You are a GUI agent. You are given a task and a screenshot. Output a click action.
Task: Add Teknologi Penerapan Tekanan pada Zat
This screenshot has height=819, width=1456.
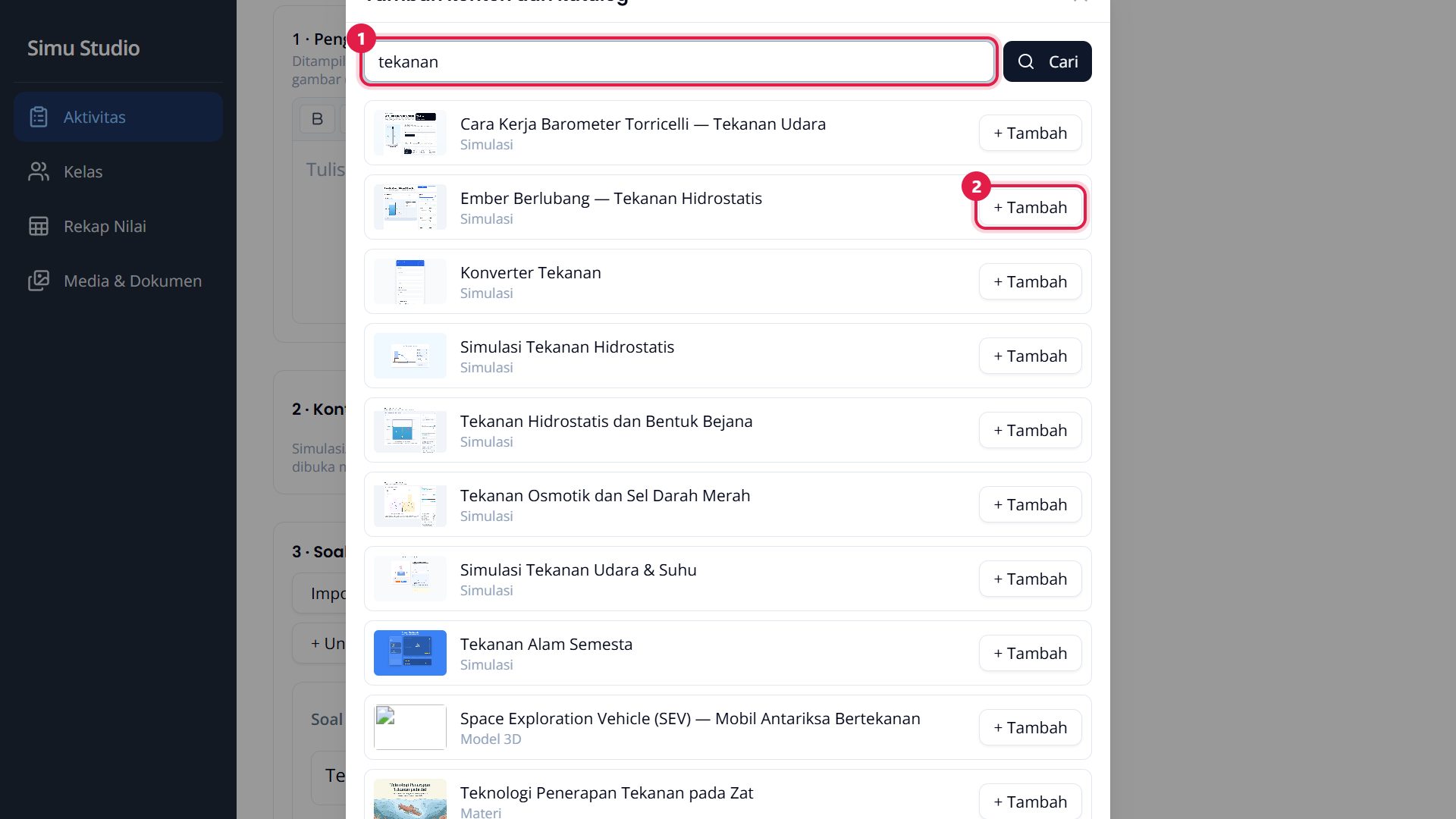coord(1030,801)
